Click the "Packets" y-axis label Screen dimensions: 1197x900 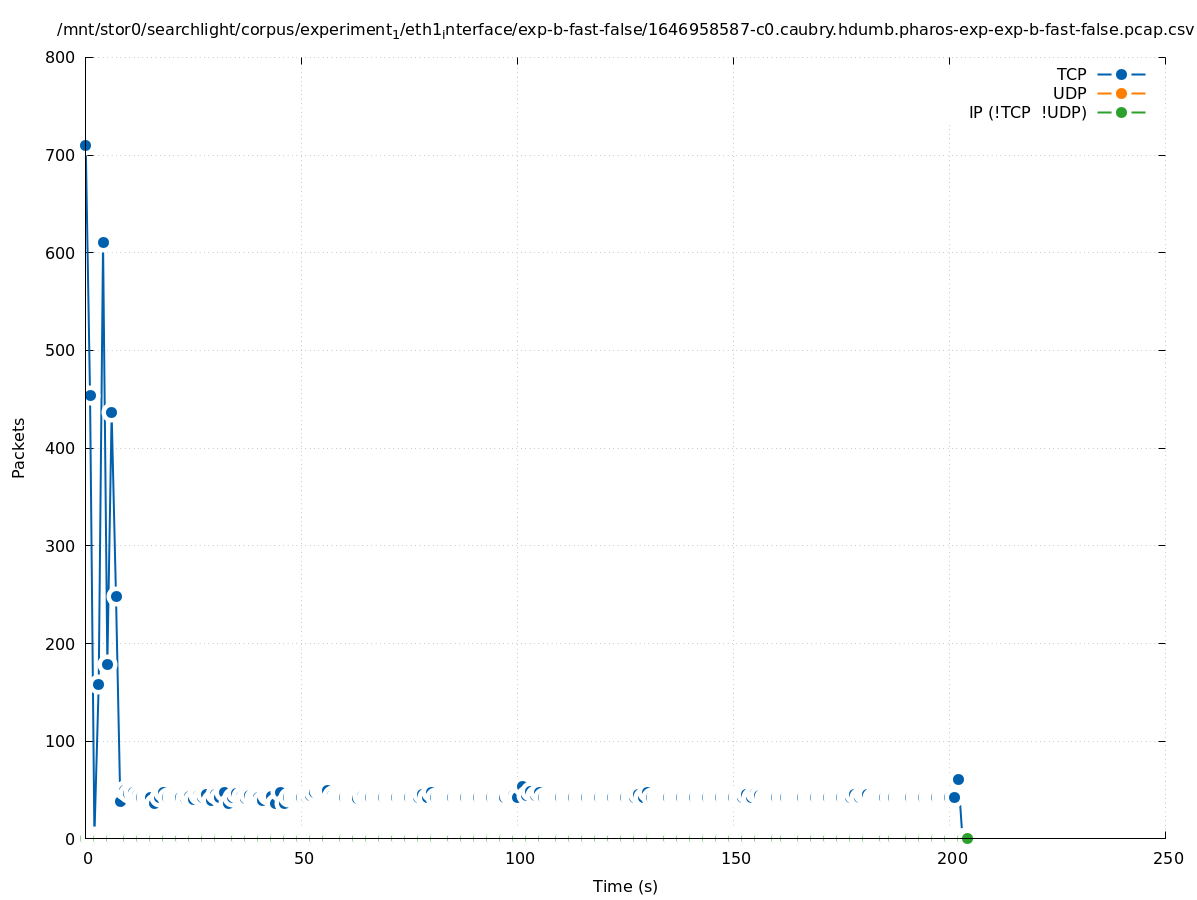[19, 448]
